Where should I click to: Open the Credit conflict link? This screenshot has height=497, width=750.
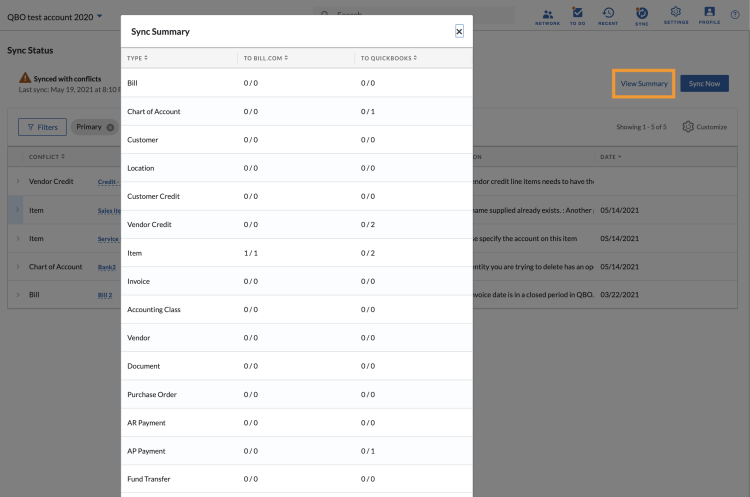tap(109, 182)
